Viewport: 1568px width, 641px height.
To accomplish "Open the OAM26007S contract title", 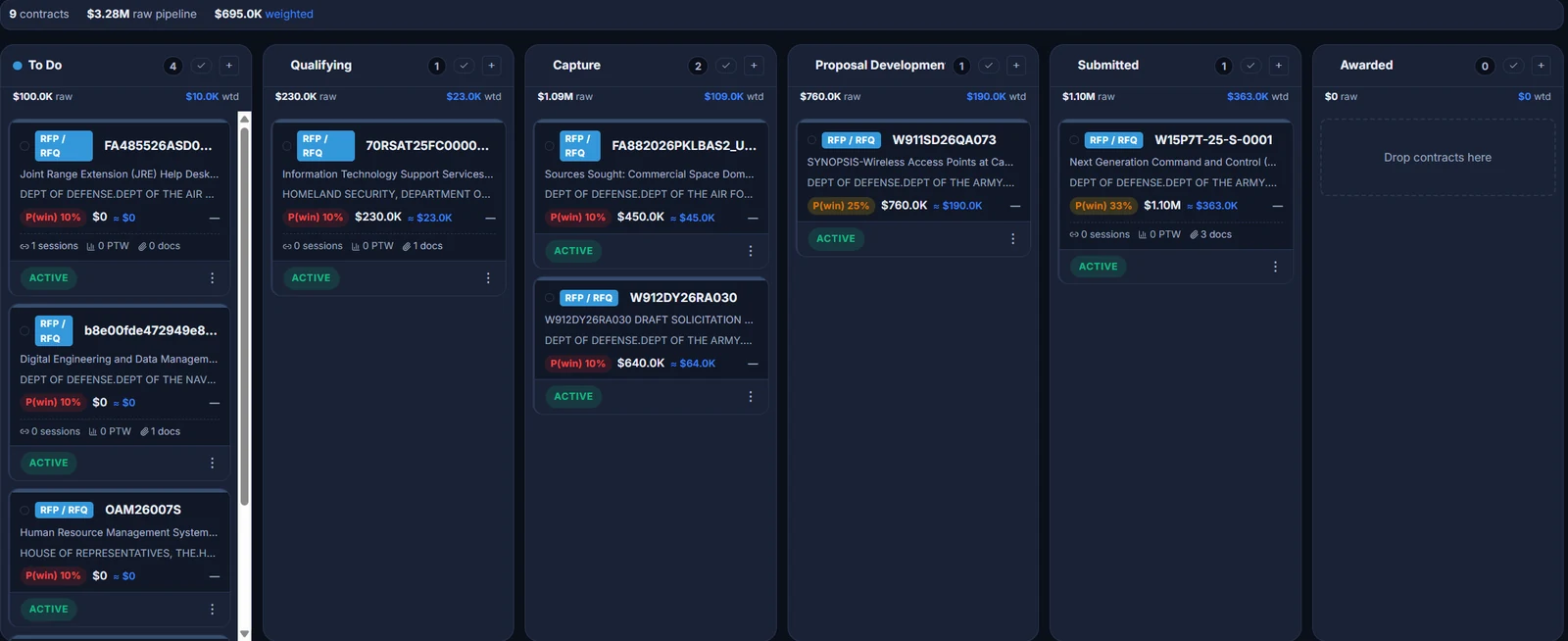I will pyautogui.click(x=143, y=510).
